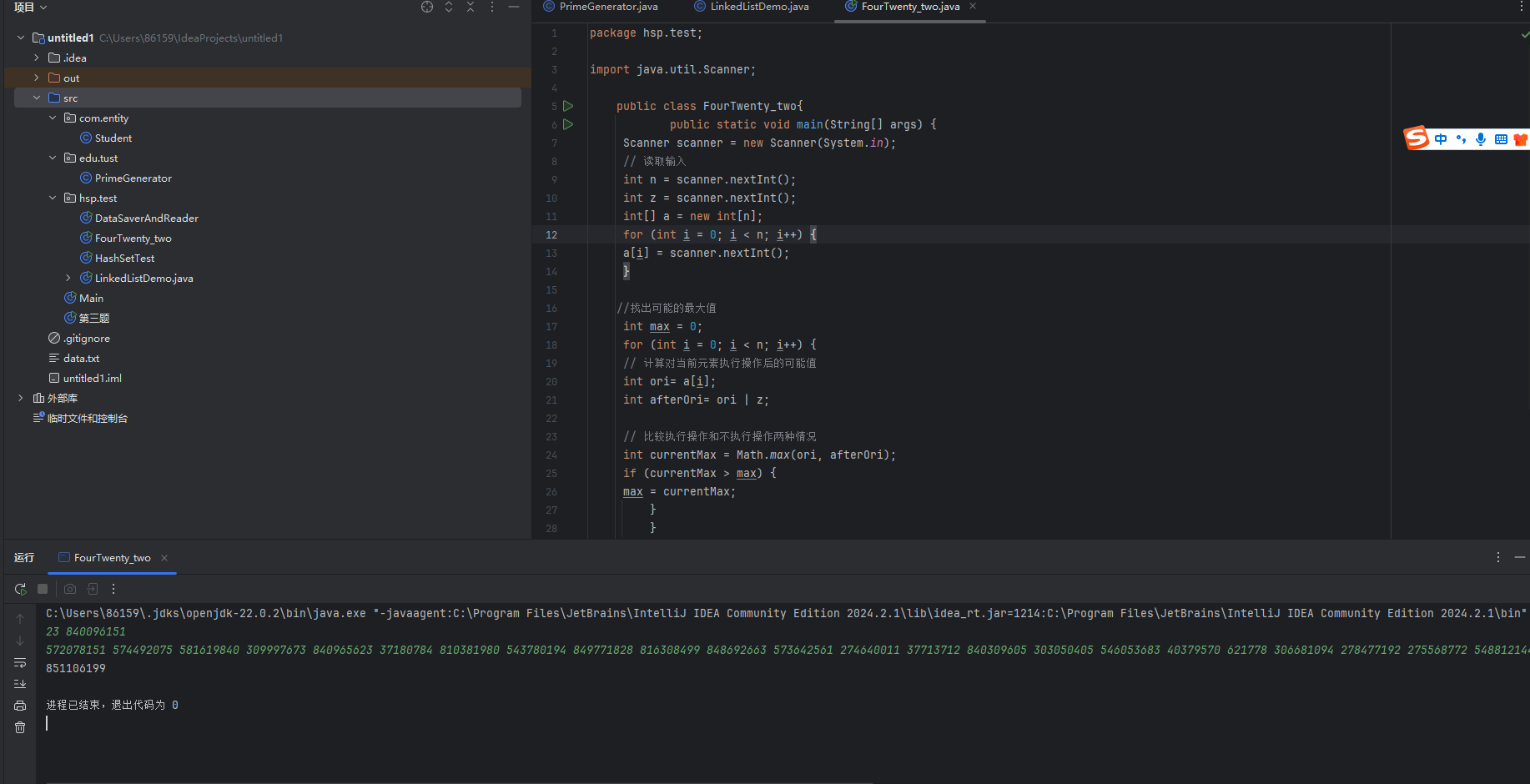Select the Student class in tree

click(x=106, y=138)
